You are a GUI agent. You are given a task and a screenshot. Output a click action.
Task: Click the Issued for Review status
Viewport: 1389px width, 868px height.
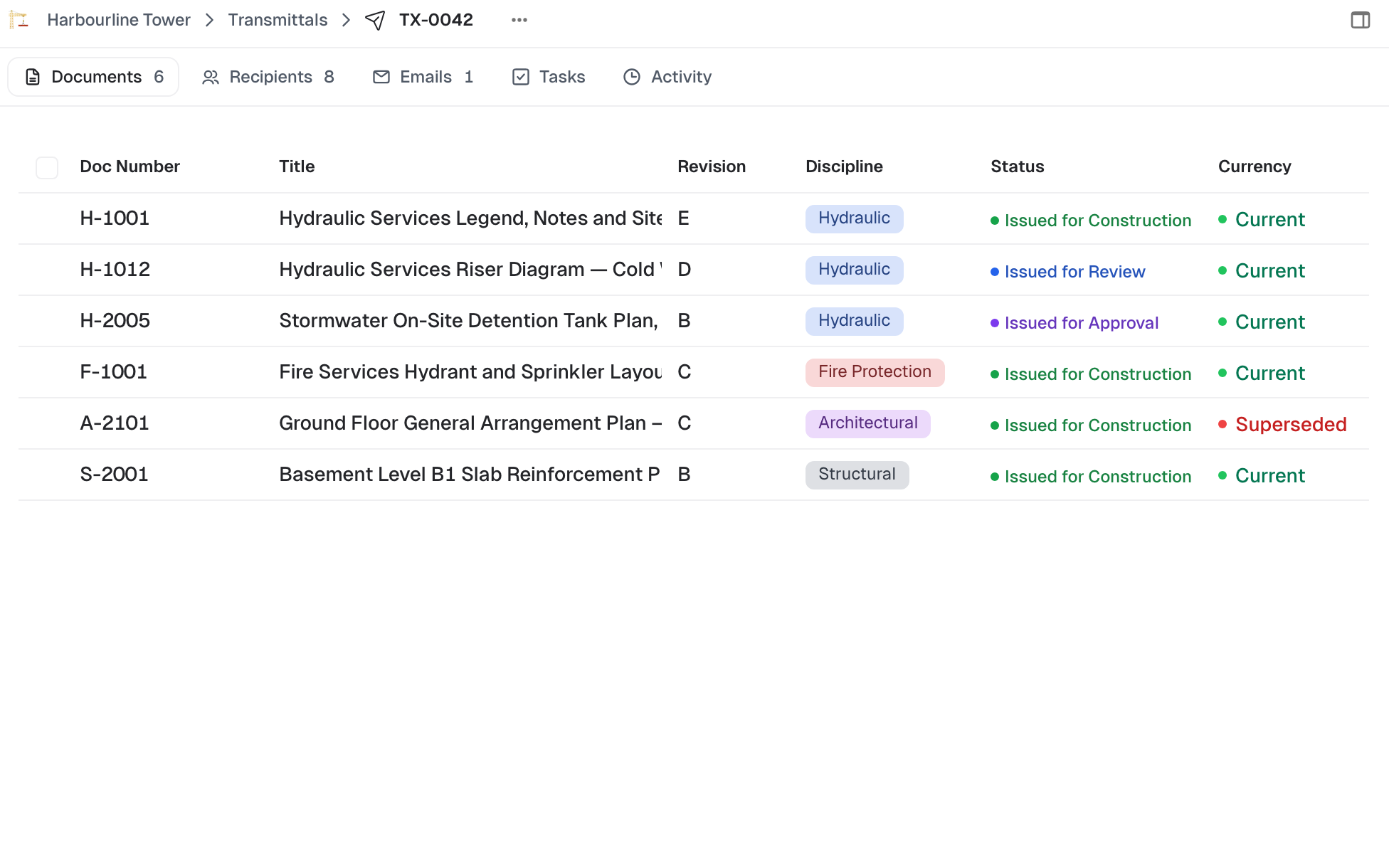point(1068,272)
